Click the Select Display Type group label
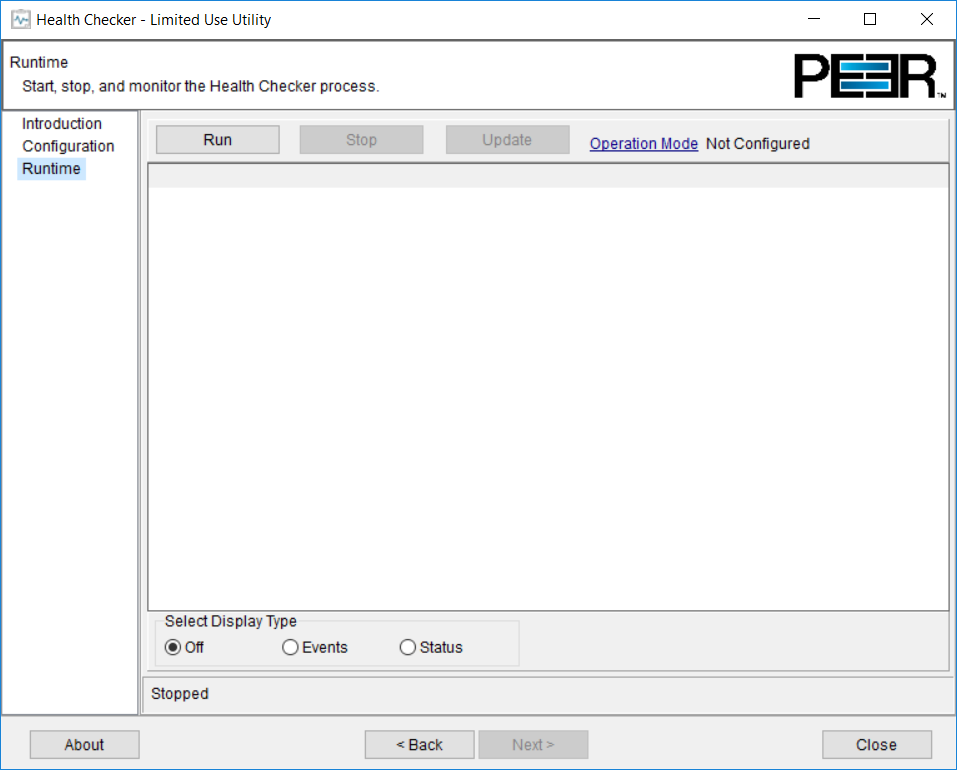 pos(230,621)
